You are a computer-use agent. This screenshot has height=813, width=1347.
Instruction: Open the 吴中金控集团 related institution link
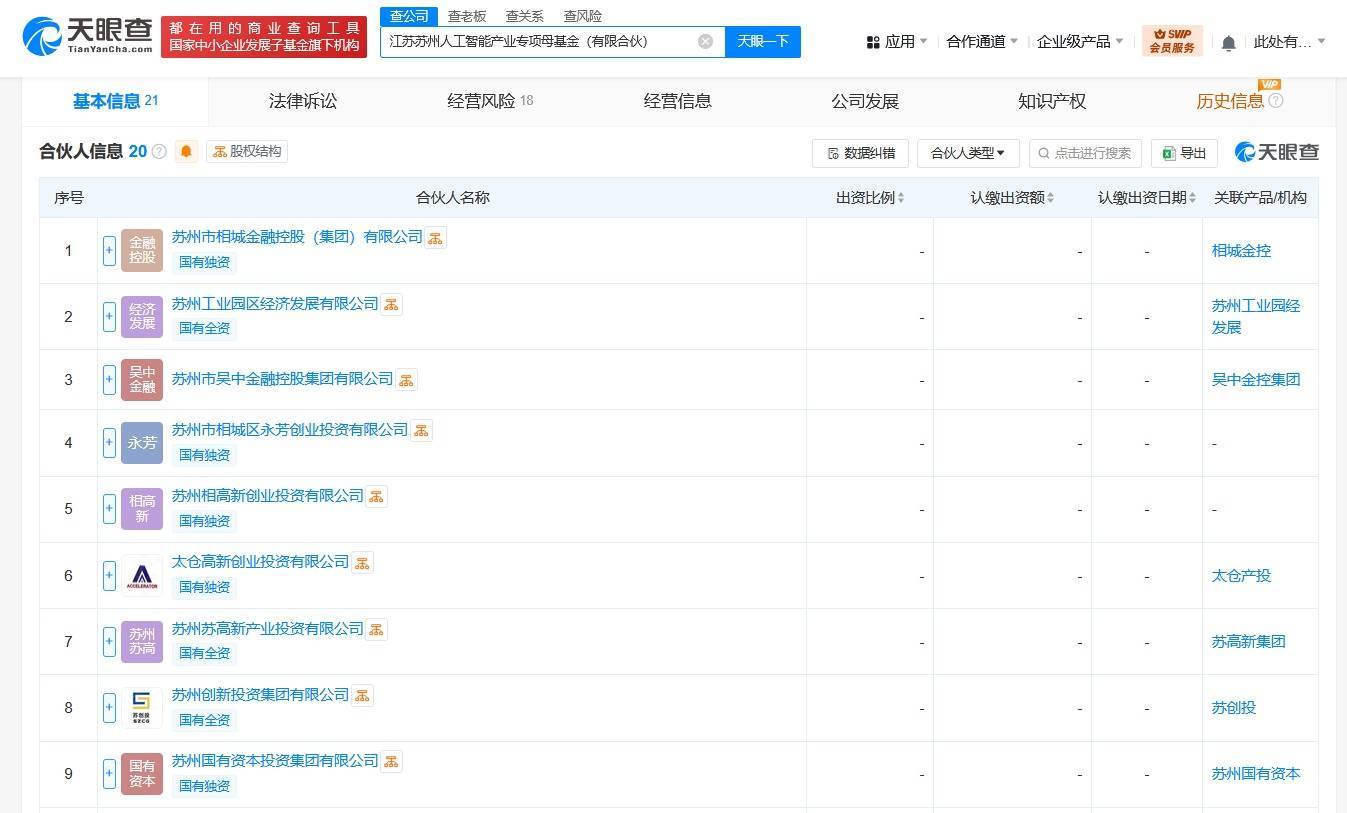pyautogui.click(x=1256, y=380)
